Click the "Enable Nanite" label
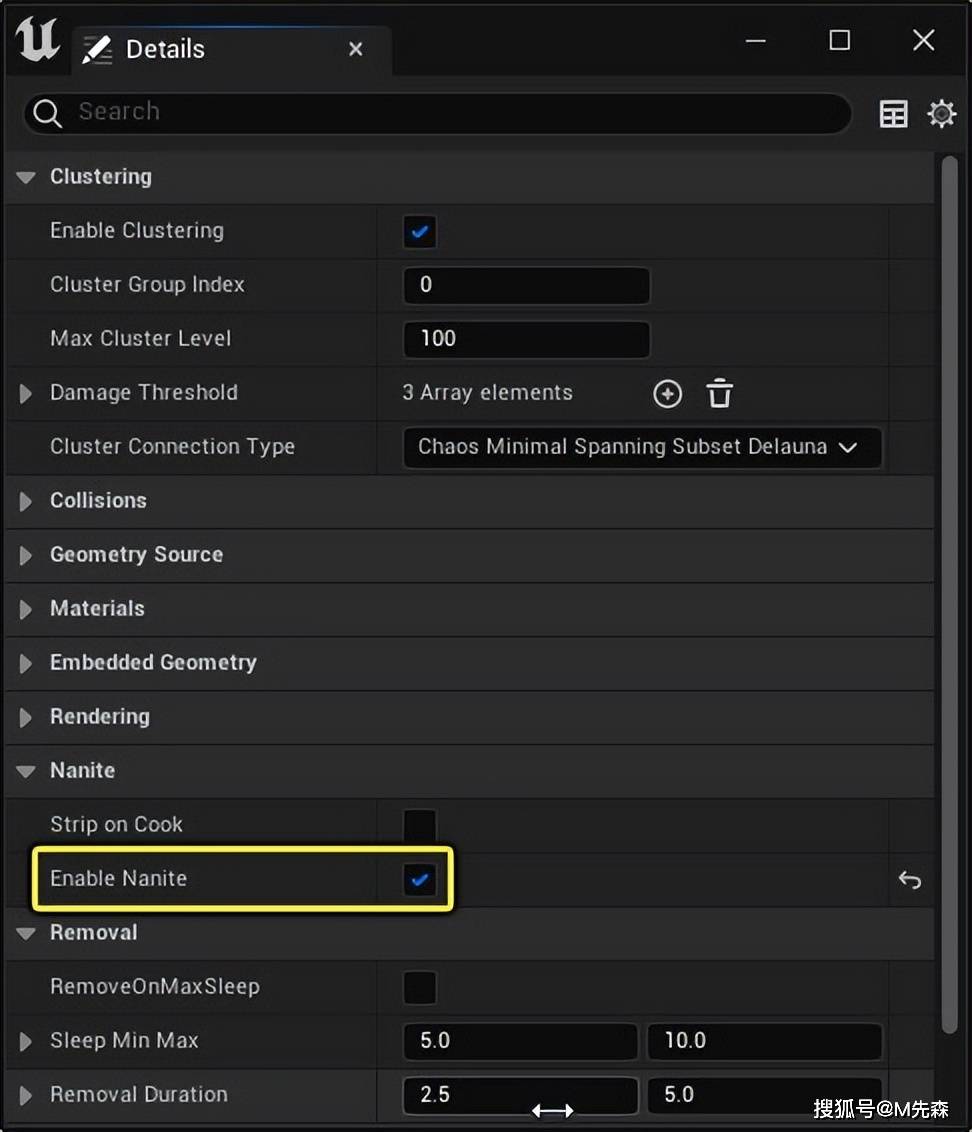Screen dimensions: 972x1132 (118, 879)
